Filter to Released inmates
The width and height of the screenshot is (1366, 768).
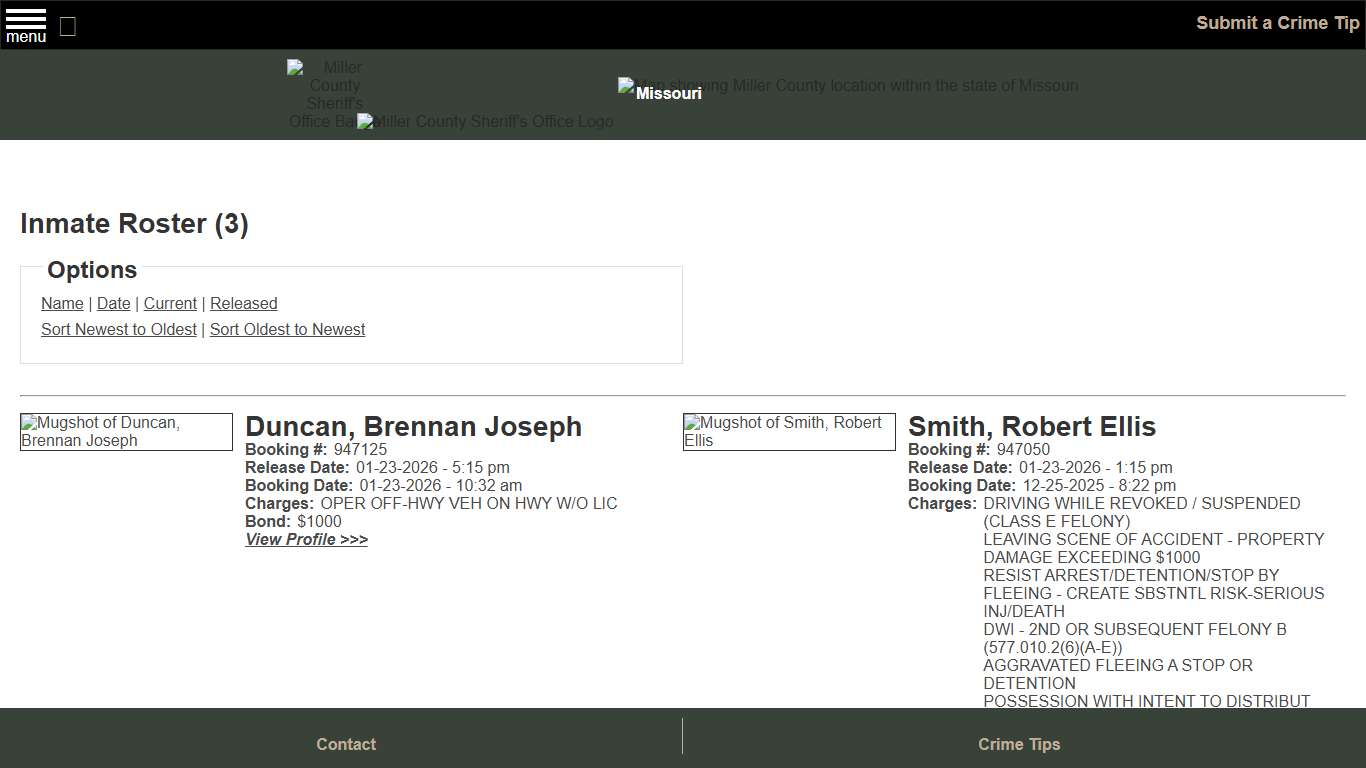click(243, 303)
